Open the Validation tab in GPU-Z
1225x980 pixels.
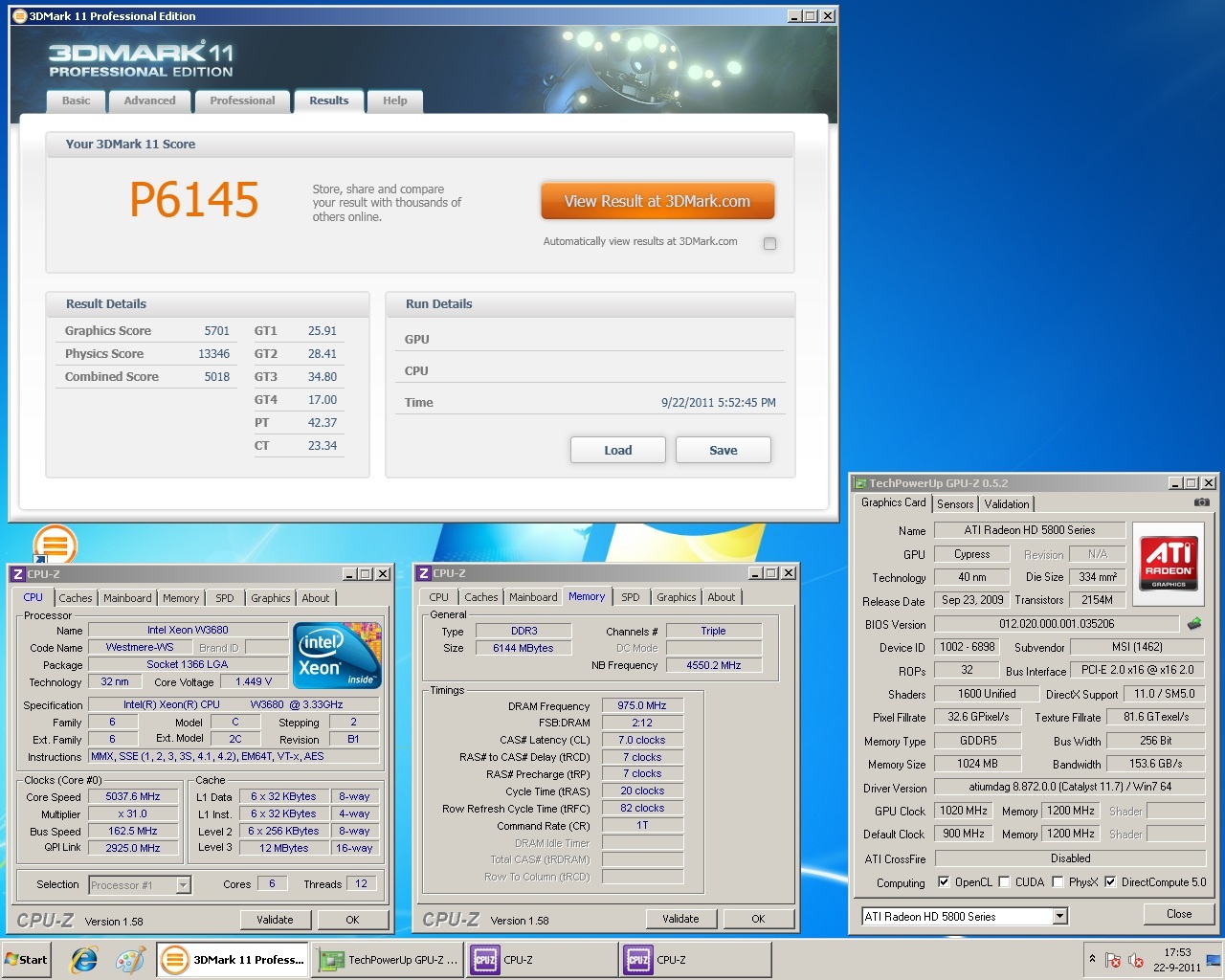tap(1007, 504)
